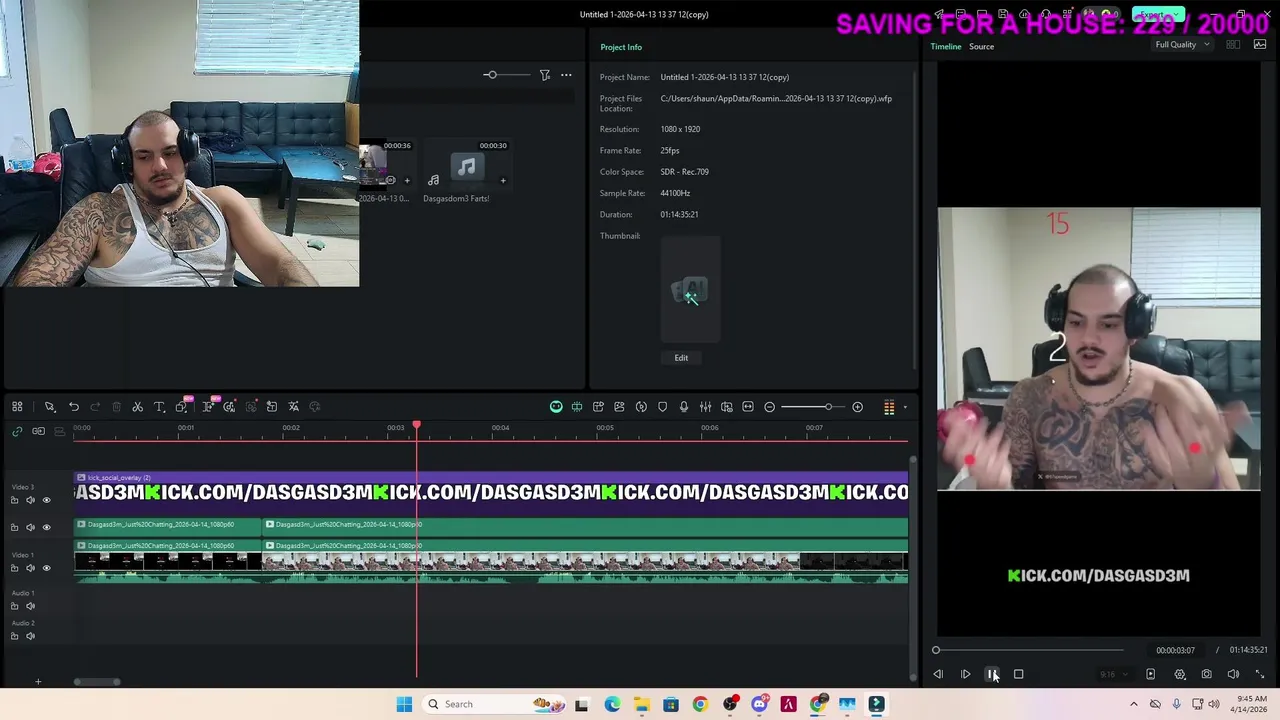Screen dimensions: 1280x720
Task: Choose the select/pointer tool in timeline toolbar
Action: pyautogui.click(x=49, y=407)
